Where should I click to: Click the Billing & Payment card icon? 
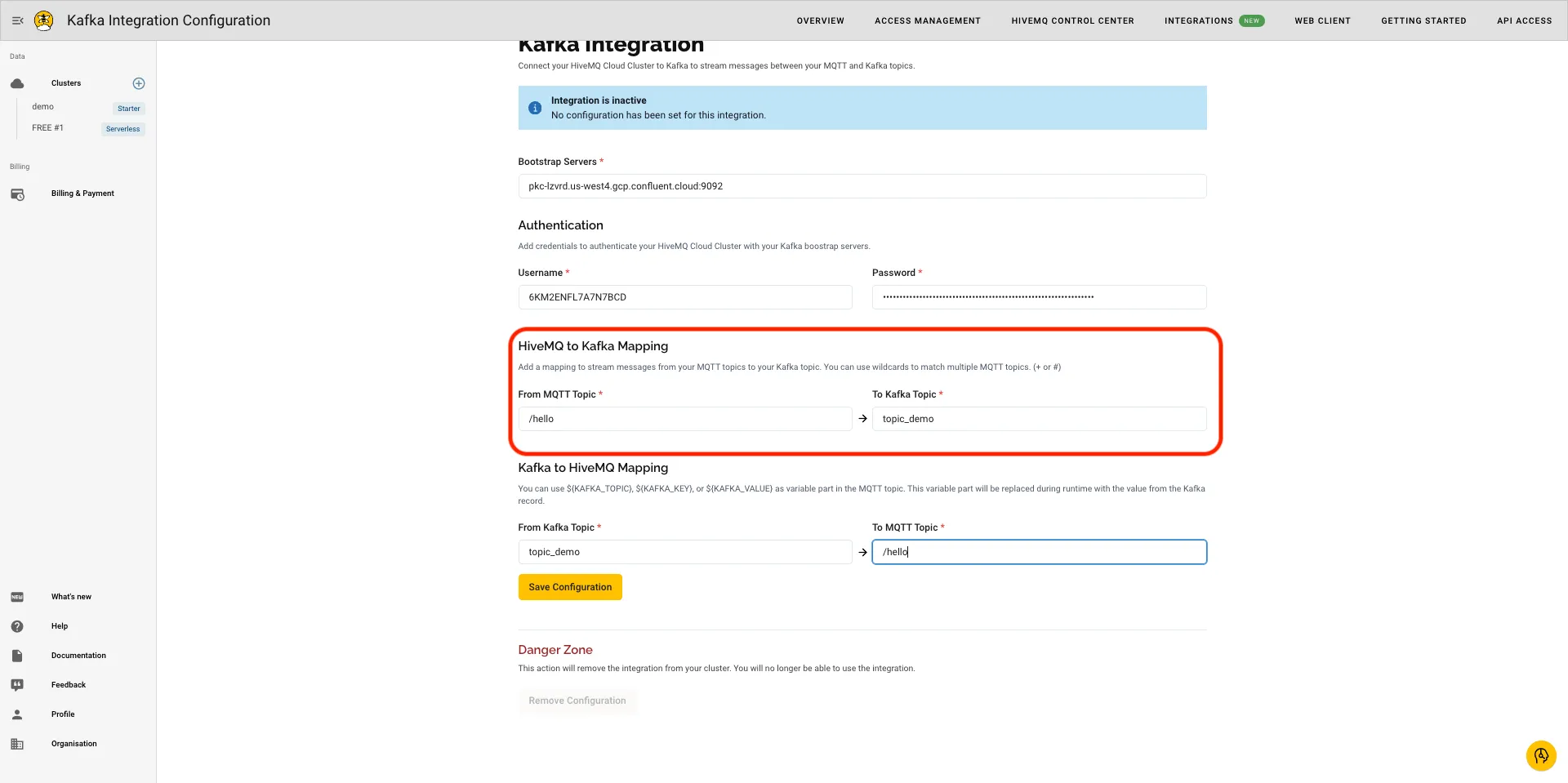pyautogui.click(x=17, y=194)
